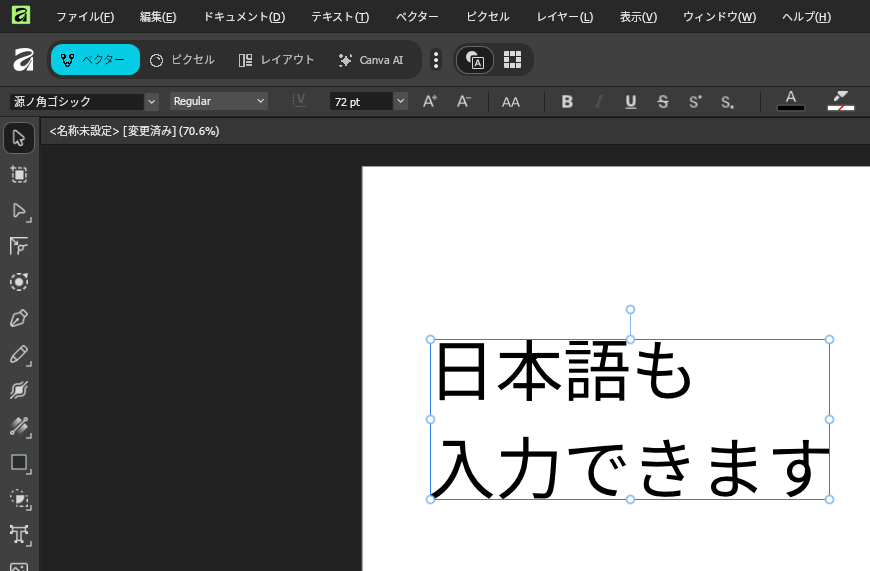Open the テキスト(T) menu

click(x=340, y=17)
